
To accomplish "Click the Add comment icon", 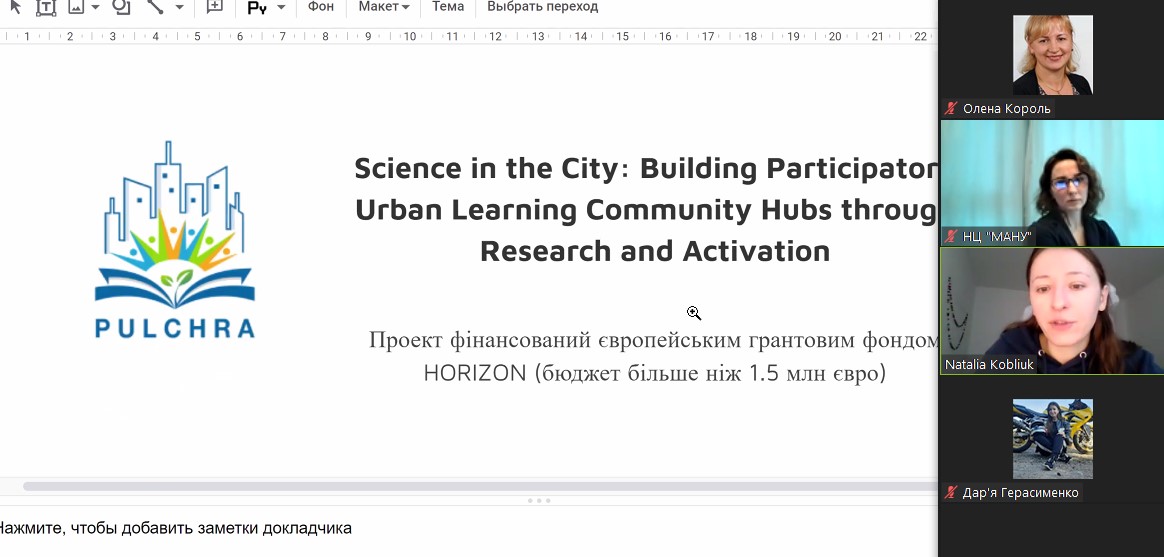I will coord(214,7).
